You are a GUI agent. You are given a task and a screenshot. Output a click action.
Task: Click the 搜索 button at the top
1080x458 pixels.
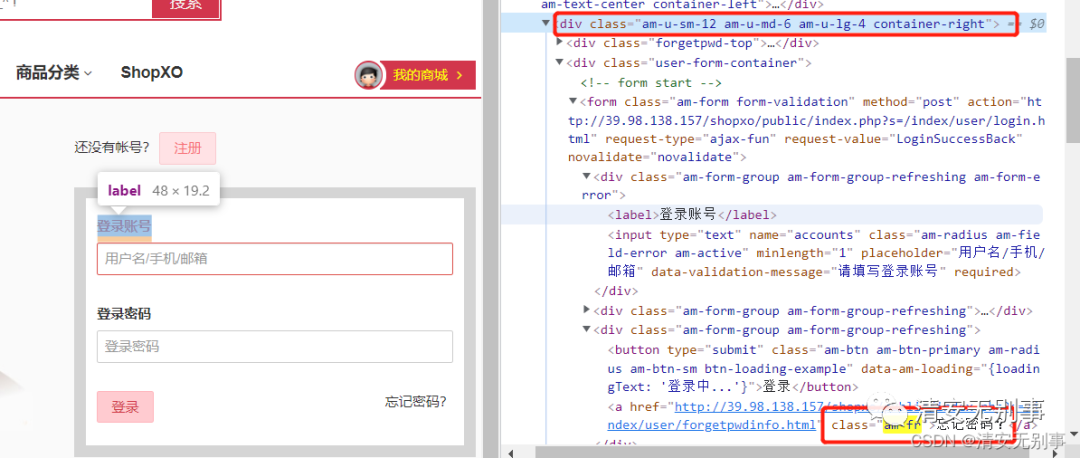click(x=186, y=6)
